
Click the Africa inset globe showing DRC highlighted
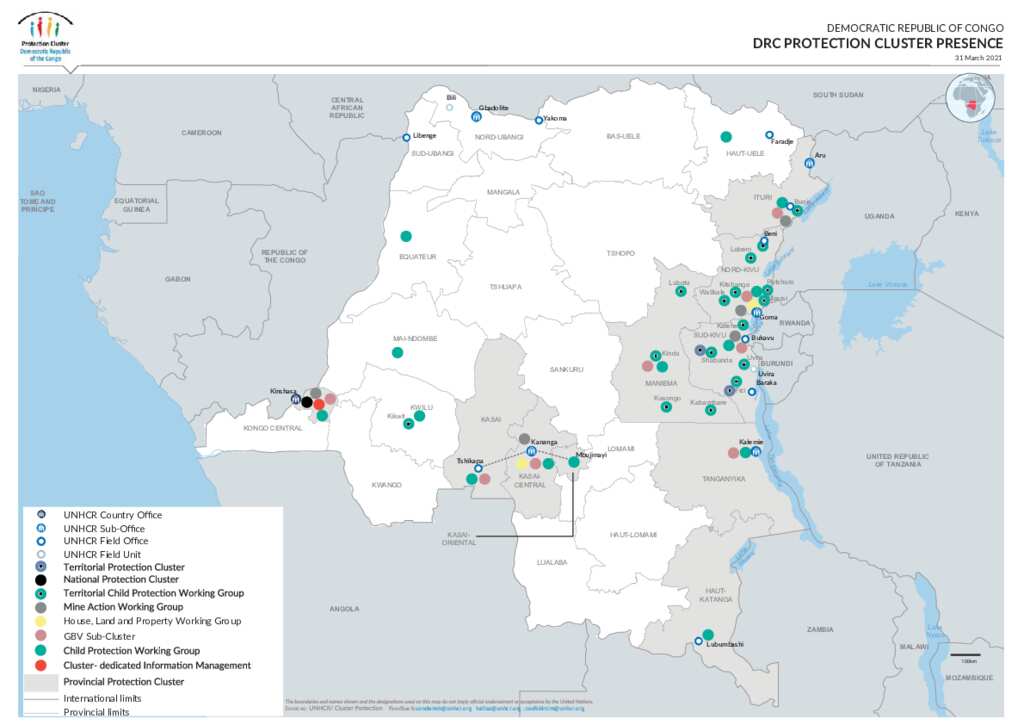point(972,97)
